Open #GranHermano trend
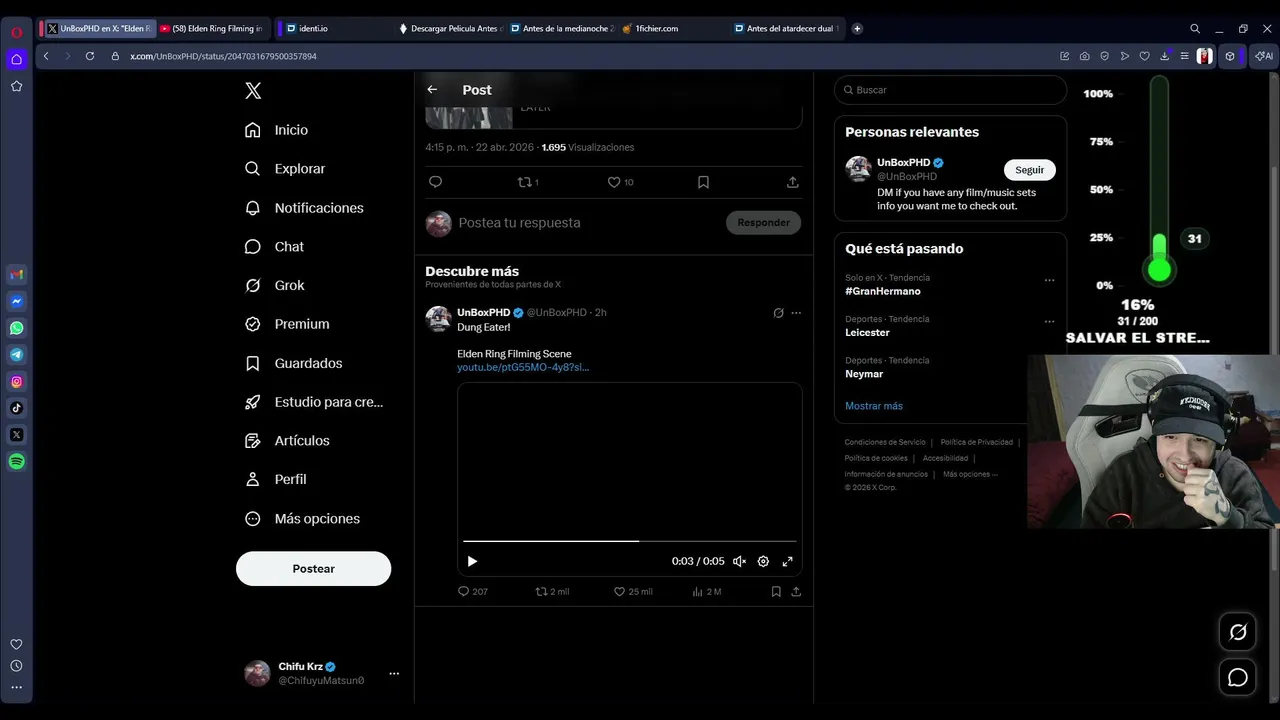 point(882,291)
